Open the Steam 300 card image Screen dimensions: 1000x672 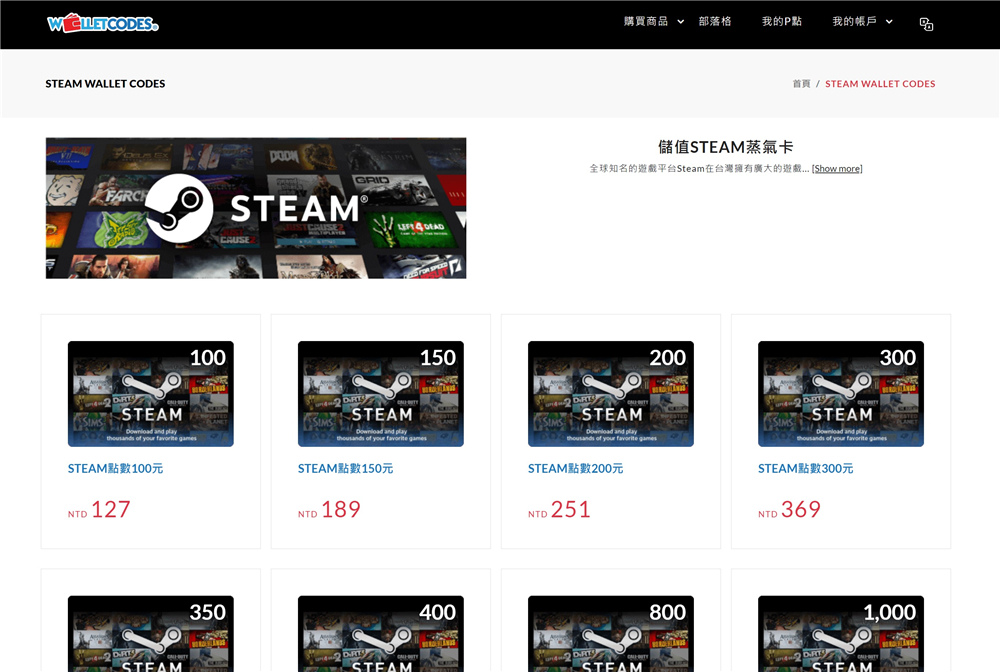coord(841,393)
